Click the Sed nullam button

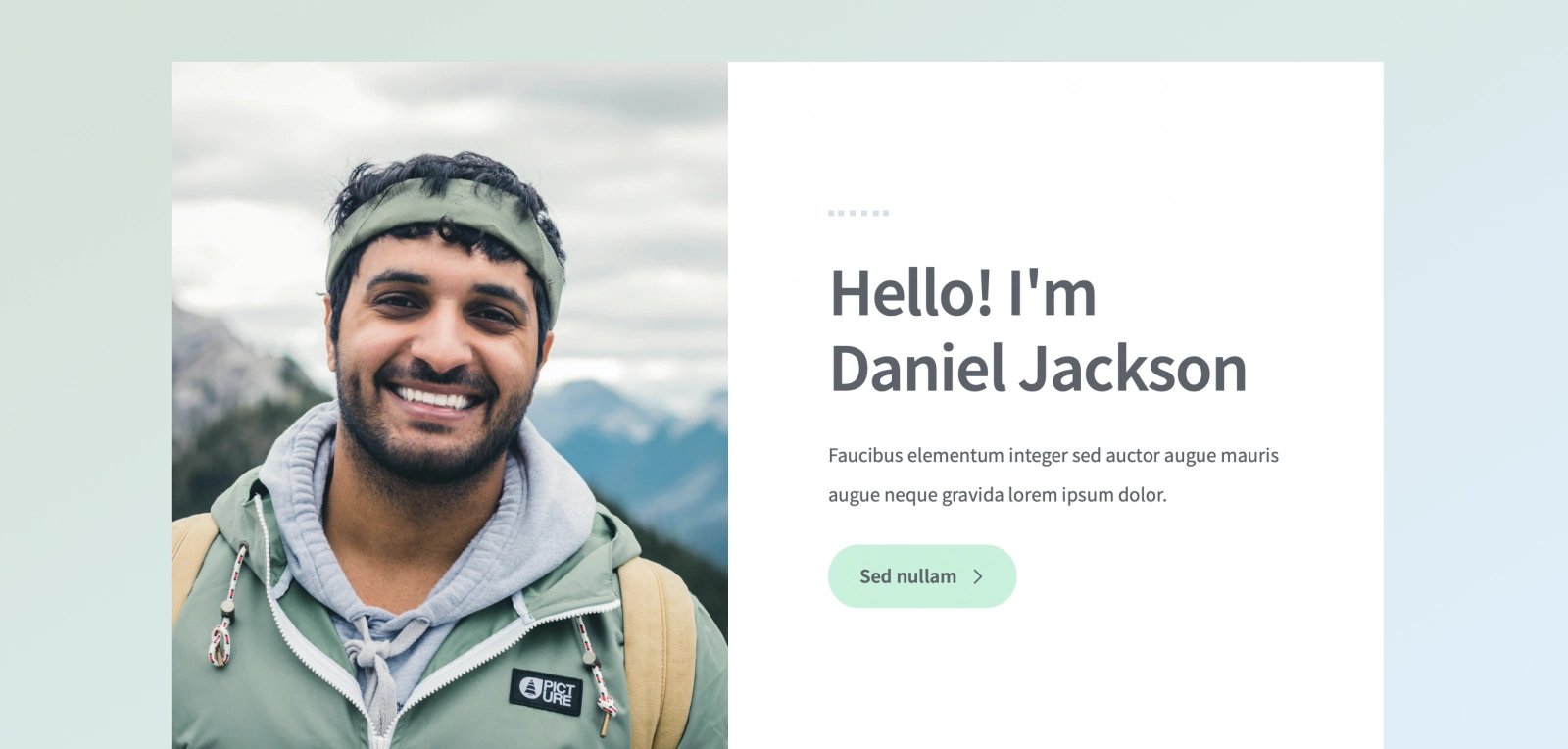pos(922,576)
